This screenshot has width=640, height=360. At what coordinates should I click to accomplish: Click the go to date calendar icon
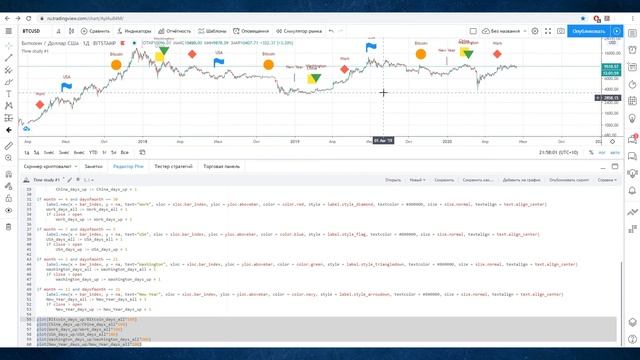click(x=142, y=153)
